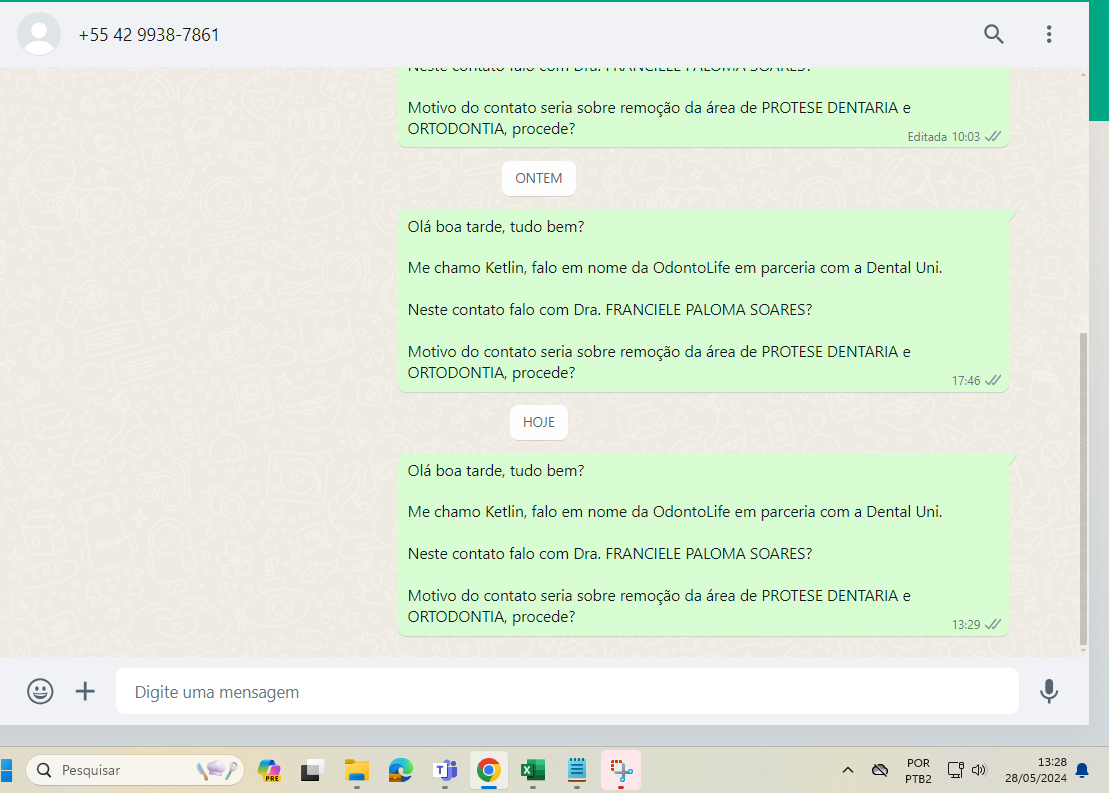Screen dimensions: 1109x793
Task: Click yesterday's 'Me chamo Ketlin' message line
Action: tap(675, 268)
